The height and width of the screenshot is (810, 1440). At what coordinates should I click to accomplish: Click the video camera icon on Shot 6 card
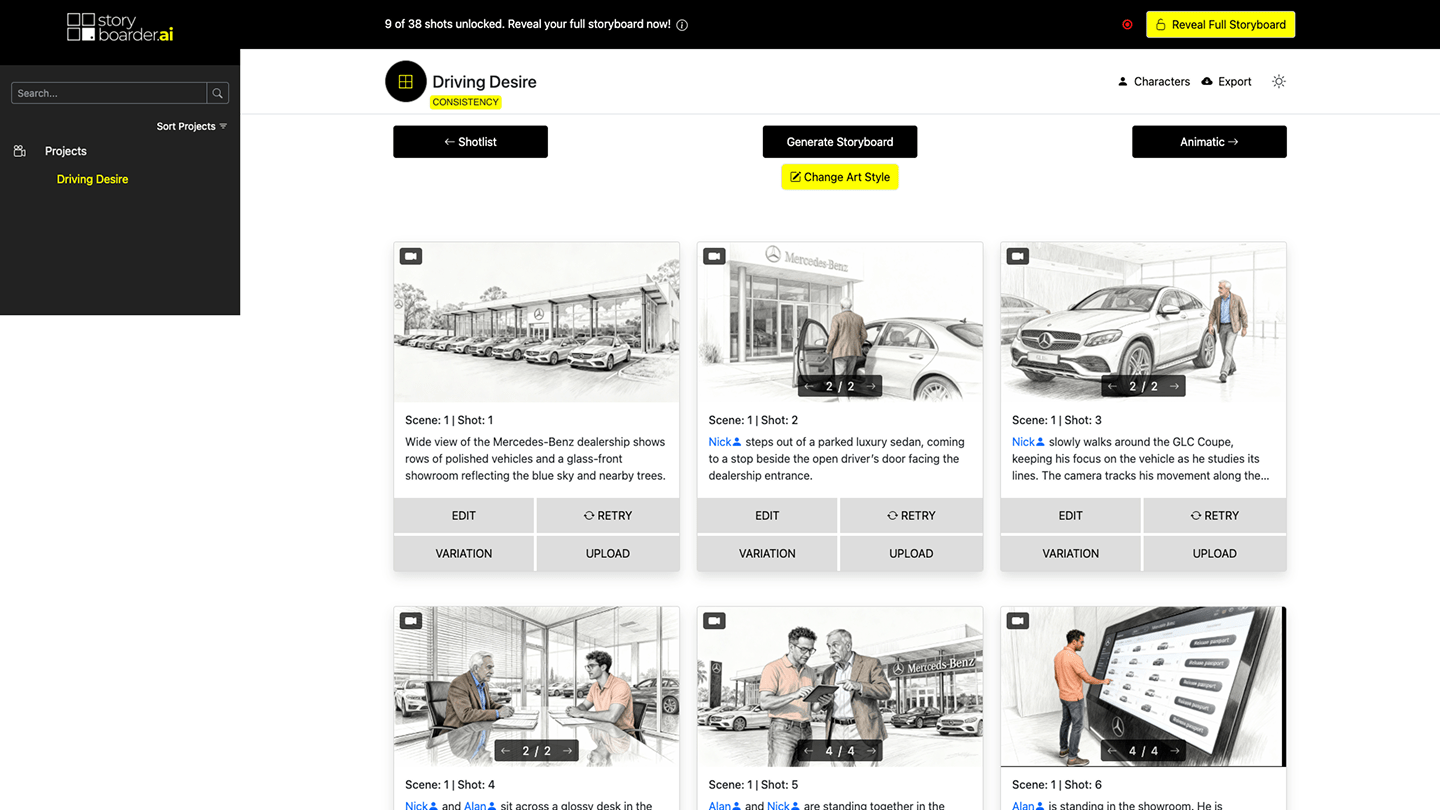(1017, 620)
